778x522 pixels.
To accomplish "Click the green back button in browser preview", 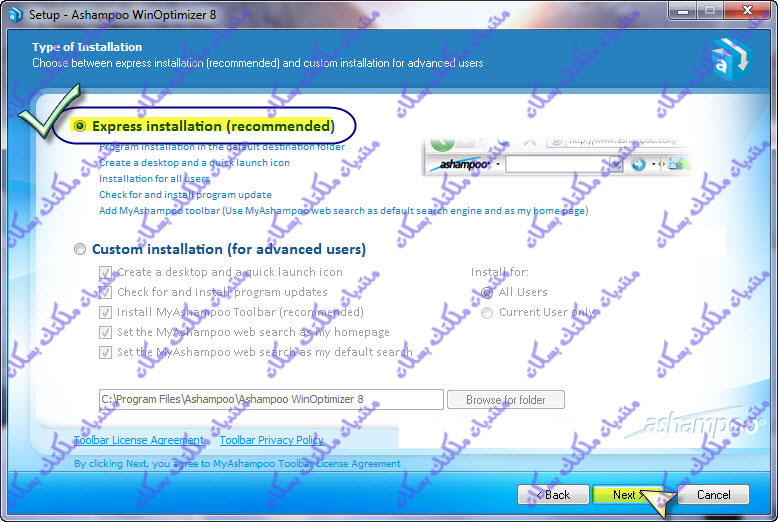I will click(442, 141).
